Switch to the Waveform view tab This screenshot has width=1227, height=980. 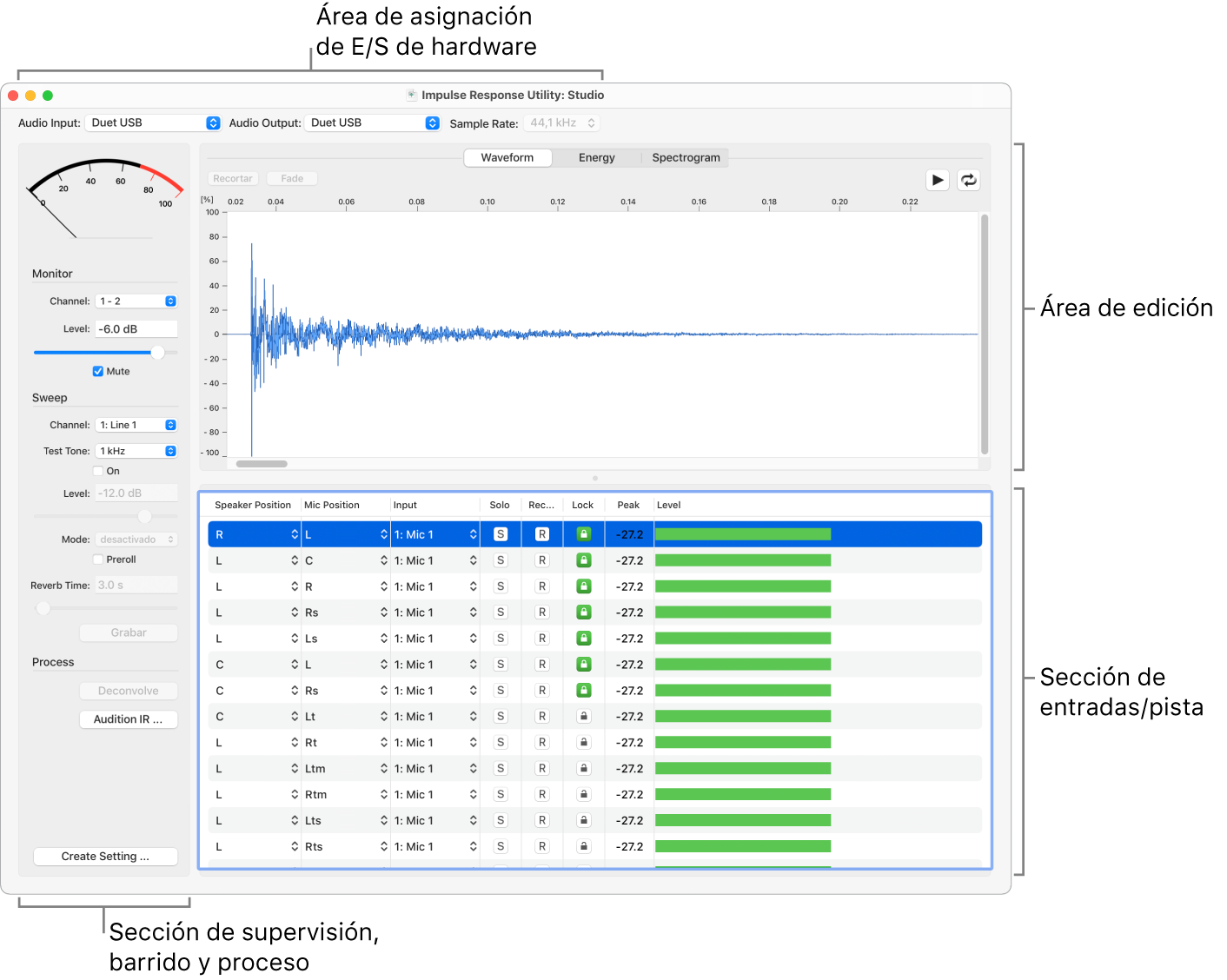pos(507,157)
